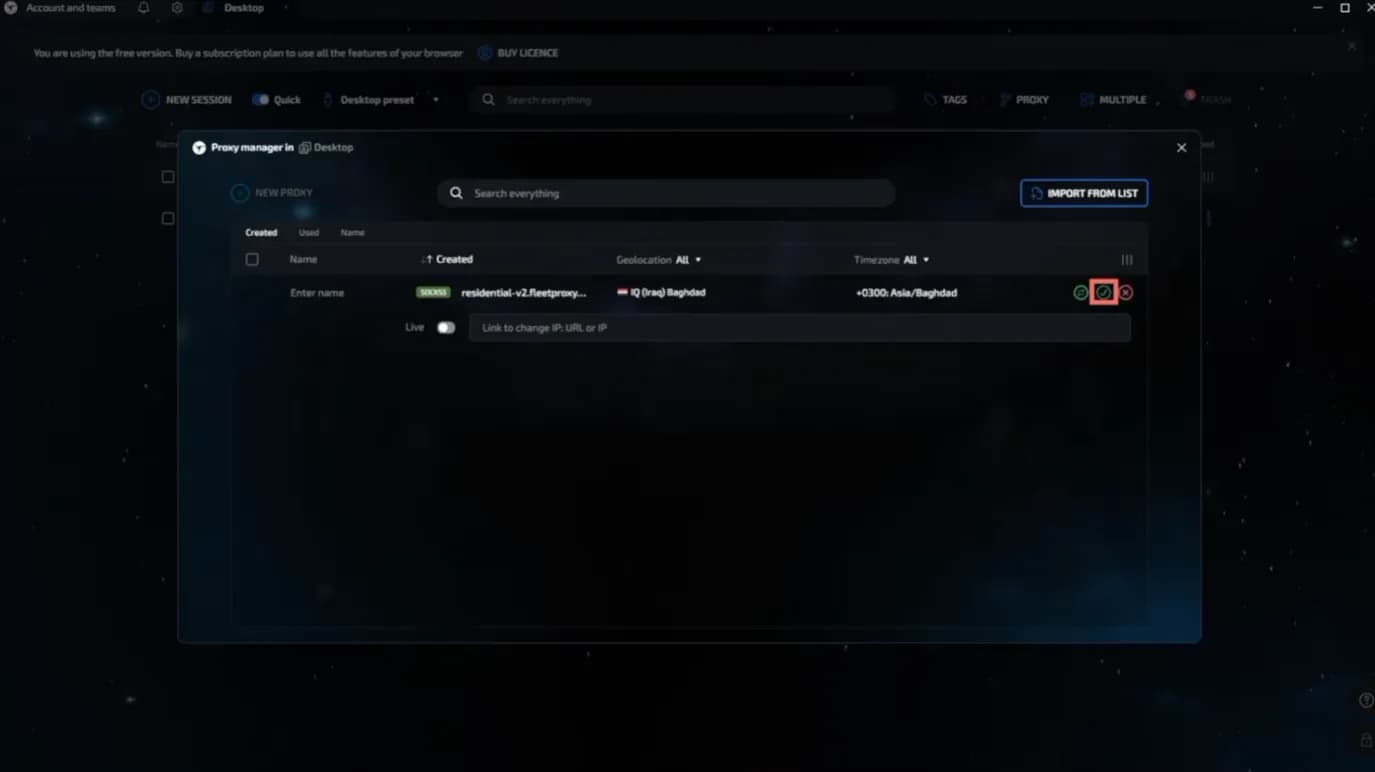Tick the second session checkbox behind the dialog
This screenshot has width=1375, height=772.
(168, 218)
